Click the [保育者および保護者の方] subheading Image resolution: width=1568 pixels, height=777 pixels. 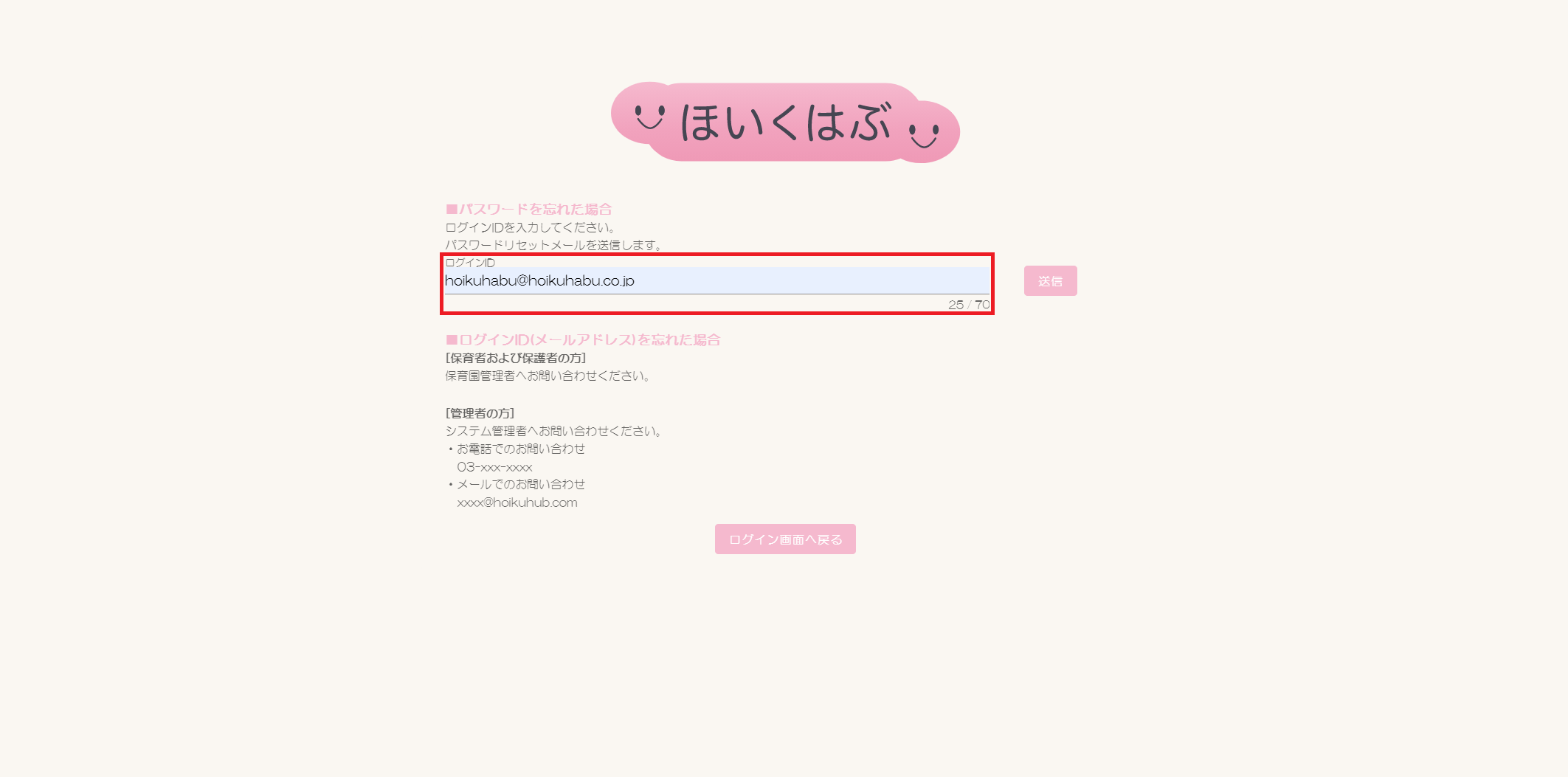516,359
